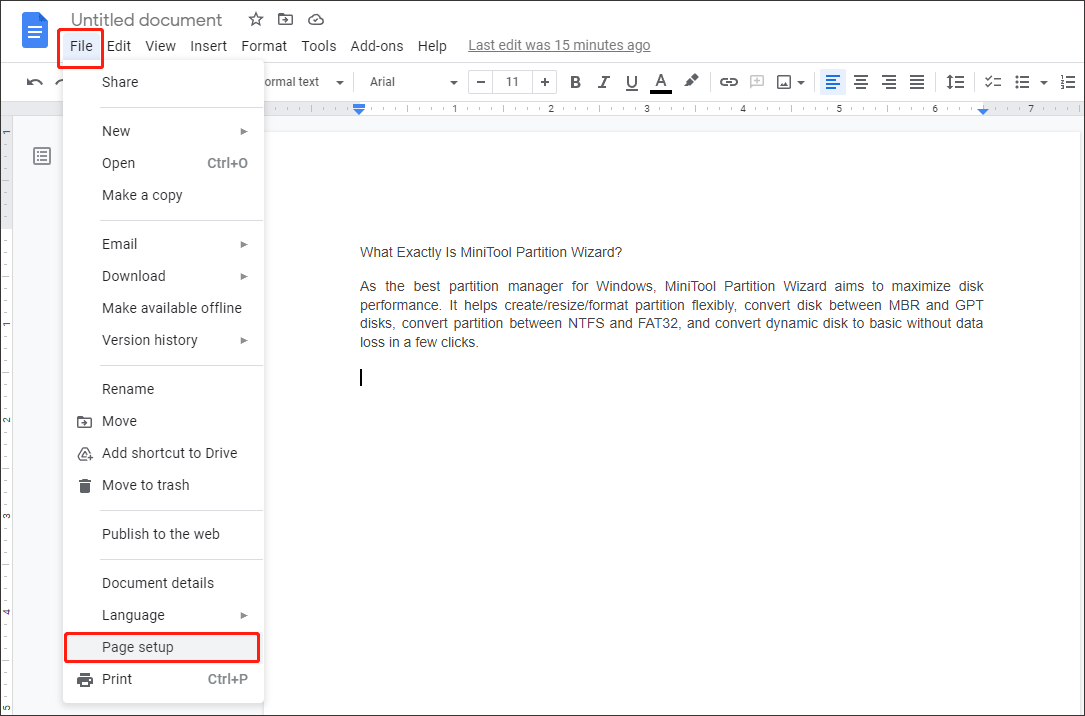Image resolution: width=1085 pixels, height=716 pixels.
Task: Star the Untitled document
Action: pyautogui.click(x=256, y=19)
